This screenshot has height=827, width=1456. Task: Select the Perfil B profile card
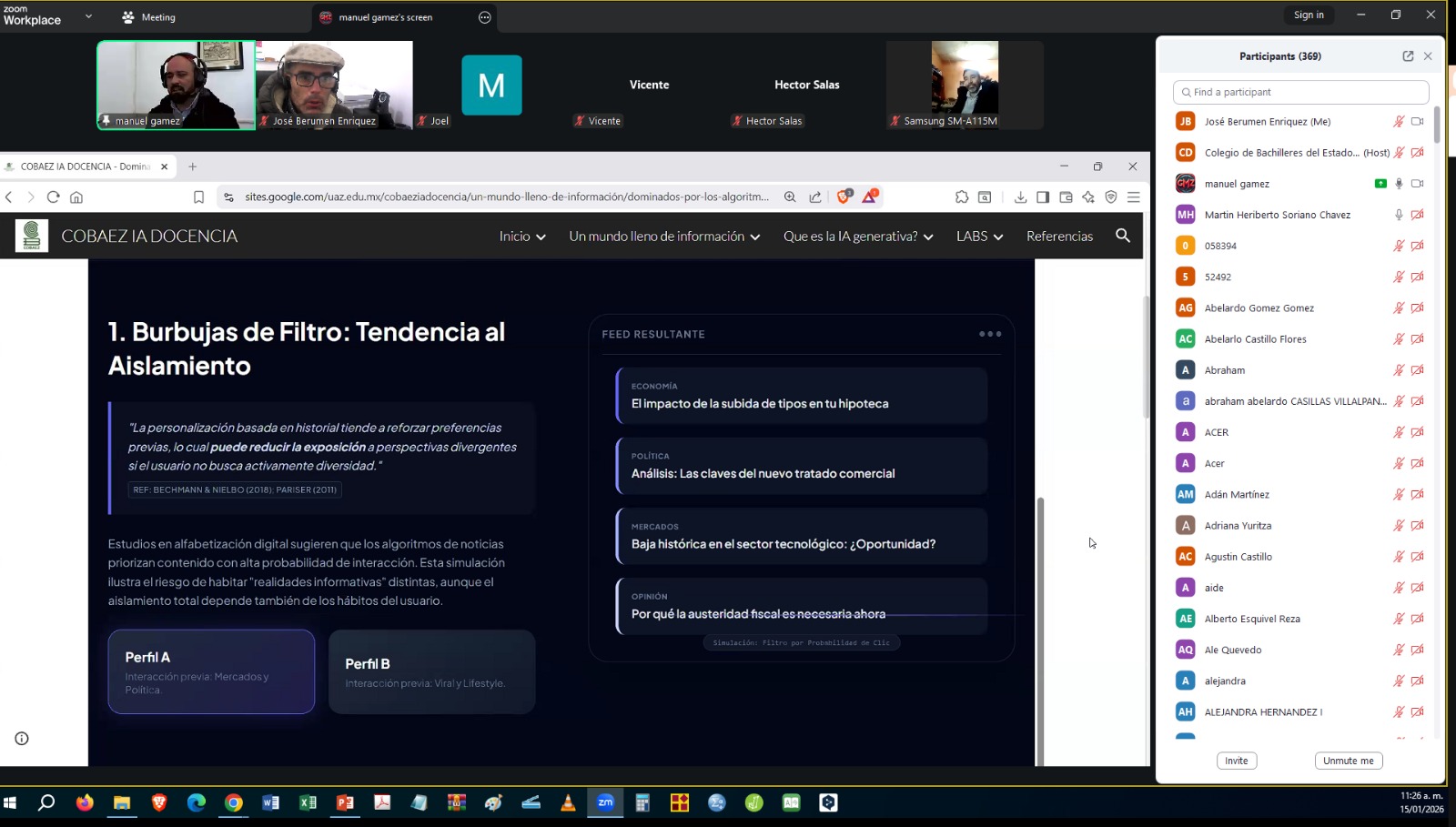pos(431,672)
